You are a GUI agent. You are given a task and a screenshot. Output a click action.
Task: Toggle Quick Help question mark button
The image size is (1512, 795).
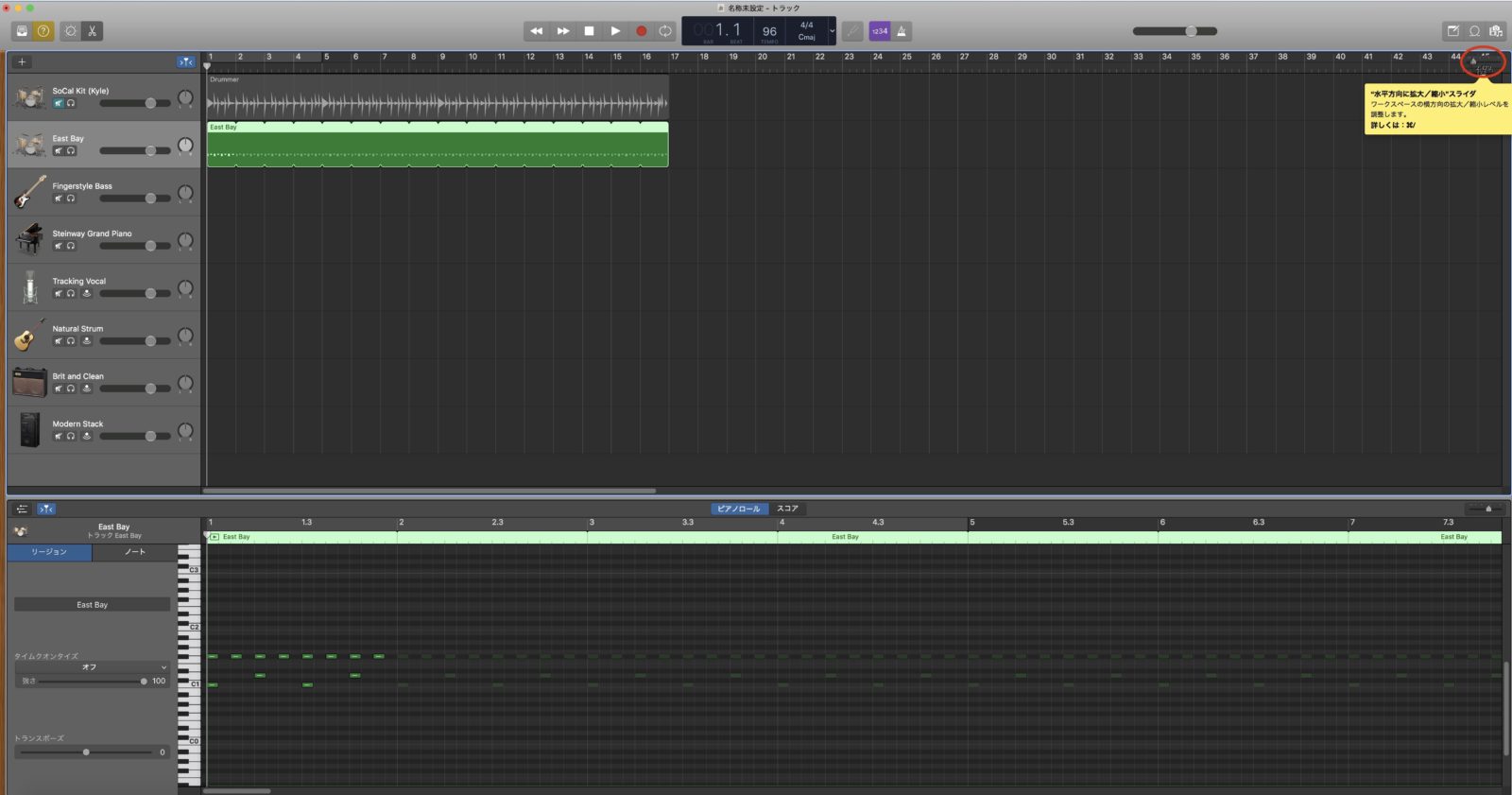pyautogui.click(x=43, y=31)
